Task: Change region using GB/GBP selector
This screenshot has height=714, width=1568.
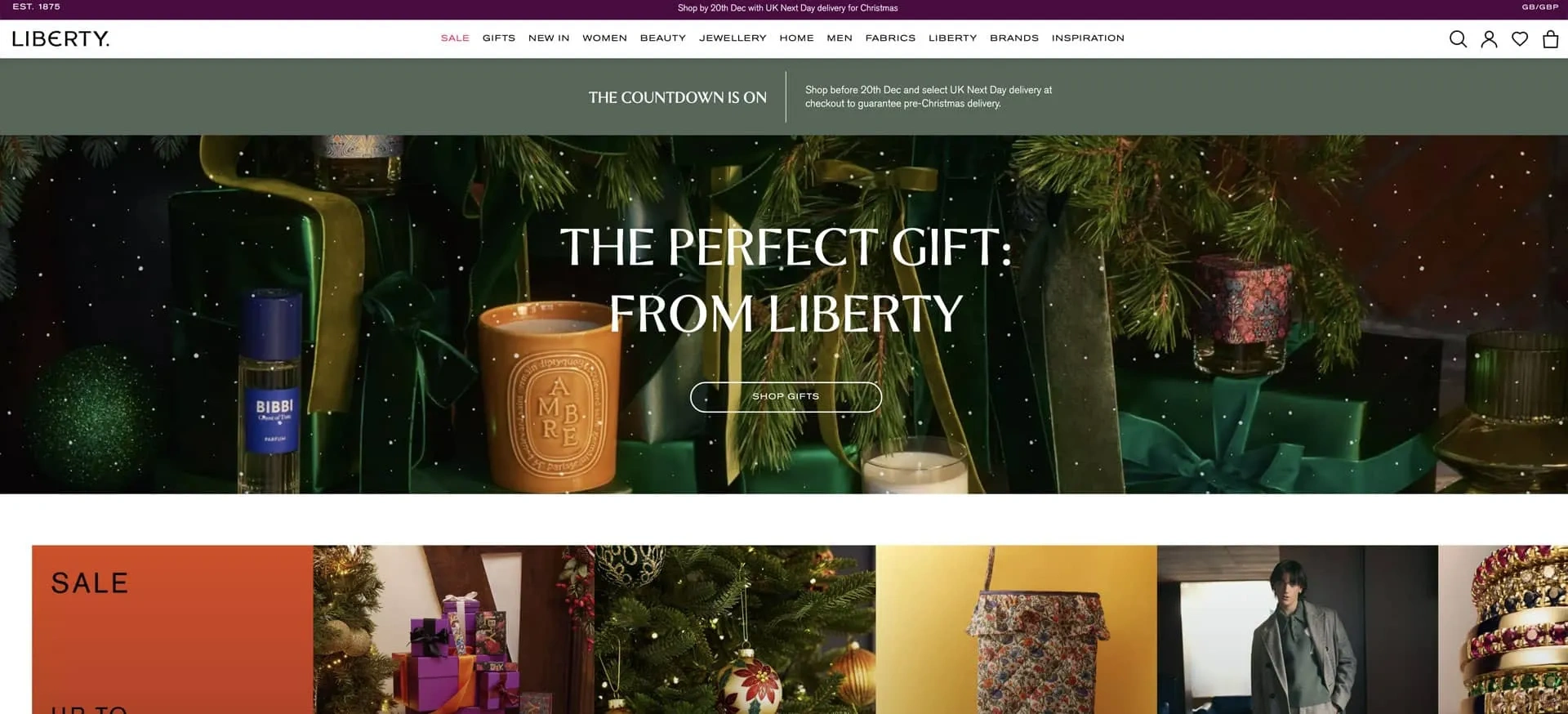Action: 1540,7
